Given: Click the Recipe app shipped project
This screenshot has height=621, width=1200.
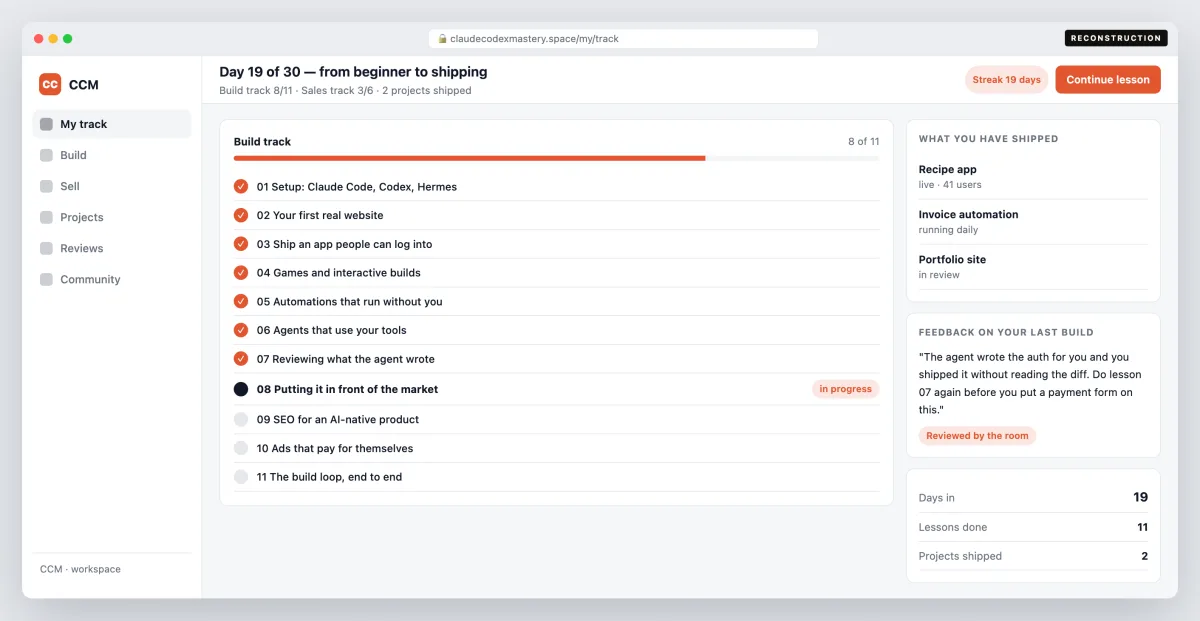Looking at the screenshot, I should pyautogui.click(x=1033, y=177).
